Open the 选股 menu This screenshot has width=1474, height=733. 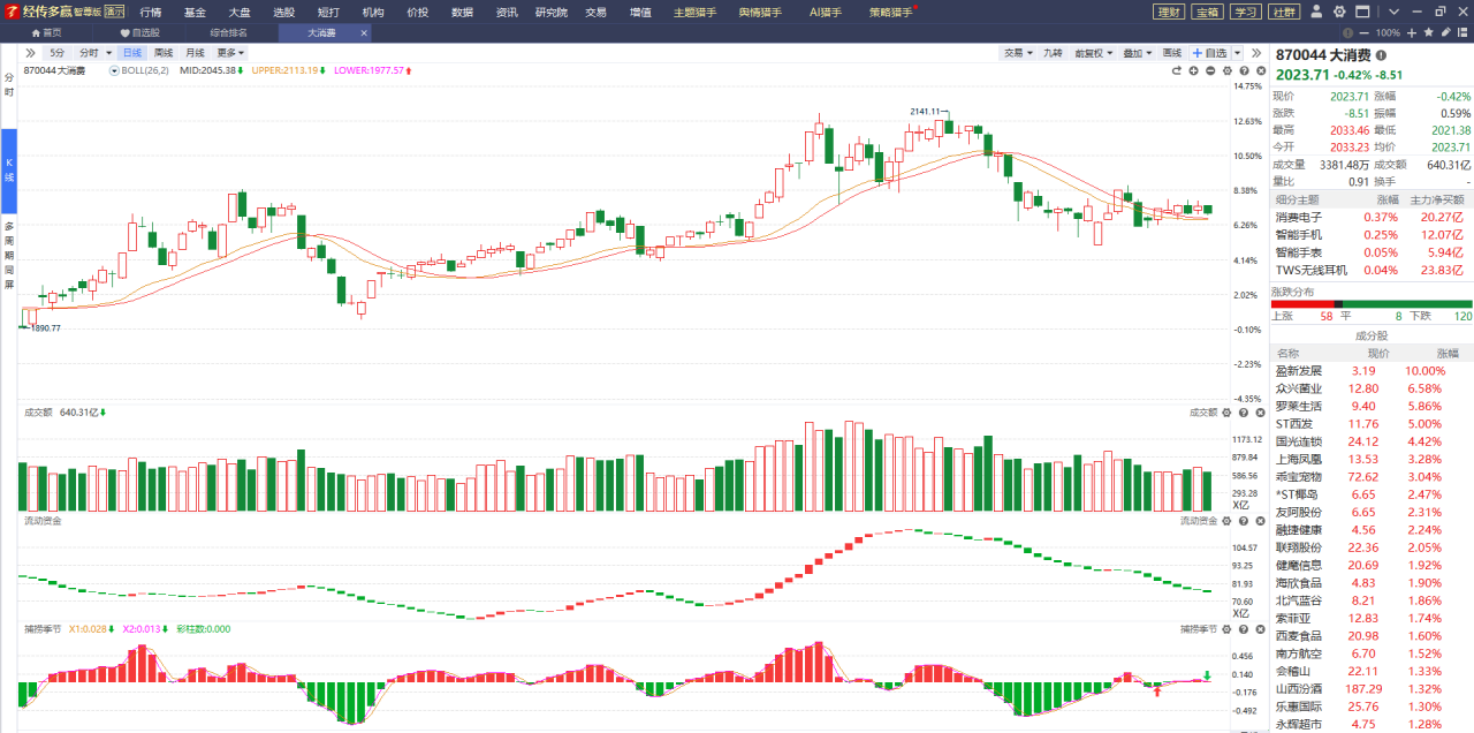pyautogui.click(x=284, y=12)
